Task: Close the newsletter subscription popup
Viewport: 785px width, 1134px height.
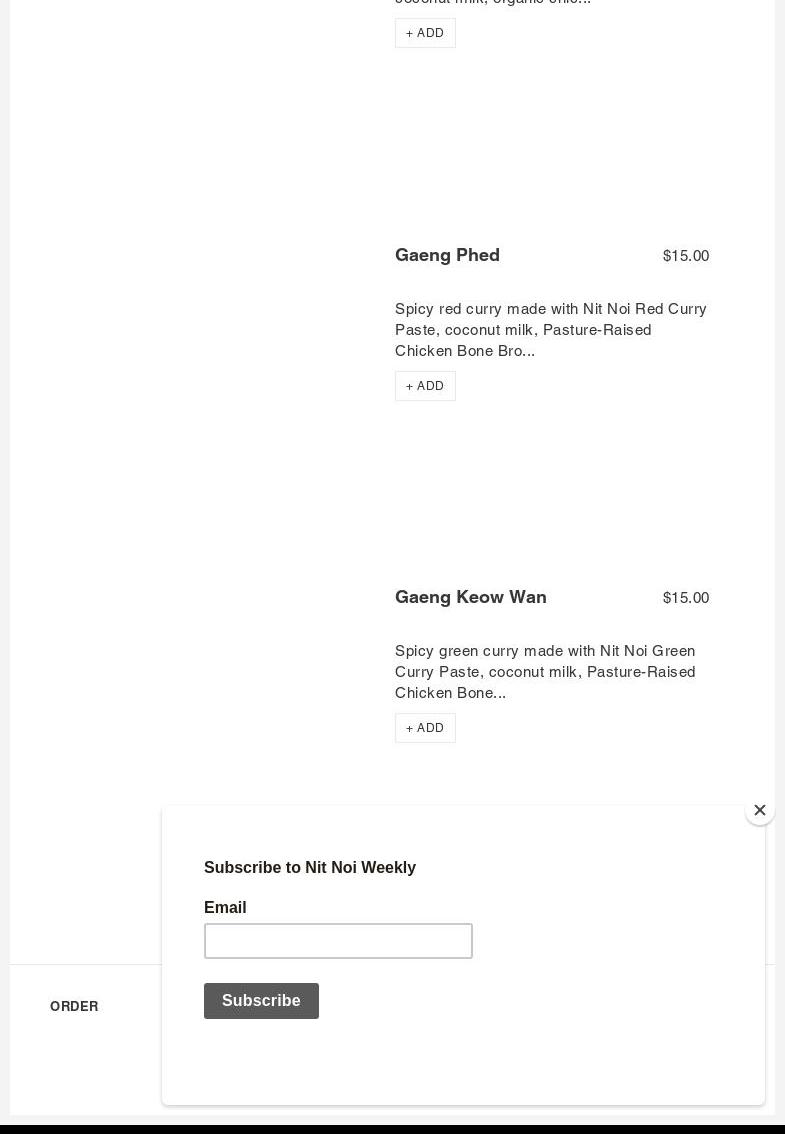Action: pos(760,810)
